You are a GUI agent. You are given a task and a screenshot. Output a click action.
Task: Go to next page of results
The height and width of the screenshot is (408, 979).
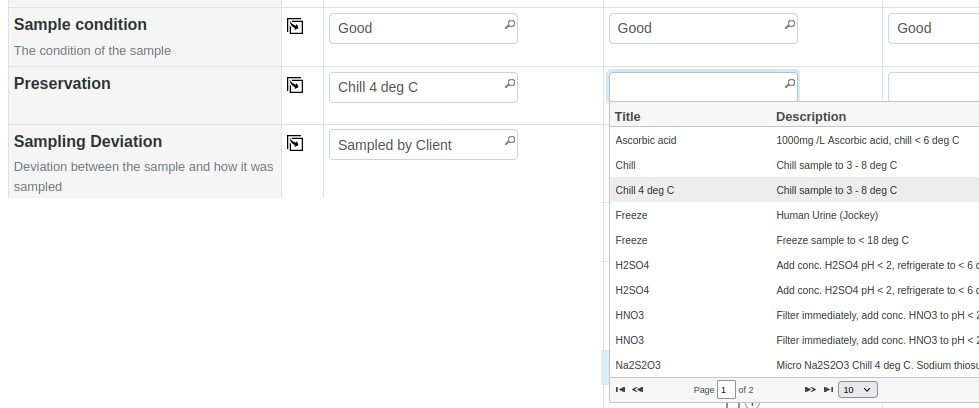tap(811, 389)
